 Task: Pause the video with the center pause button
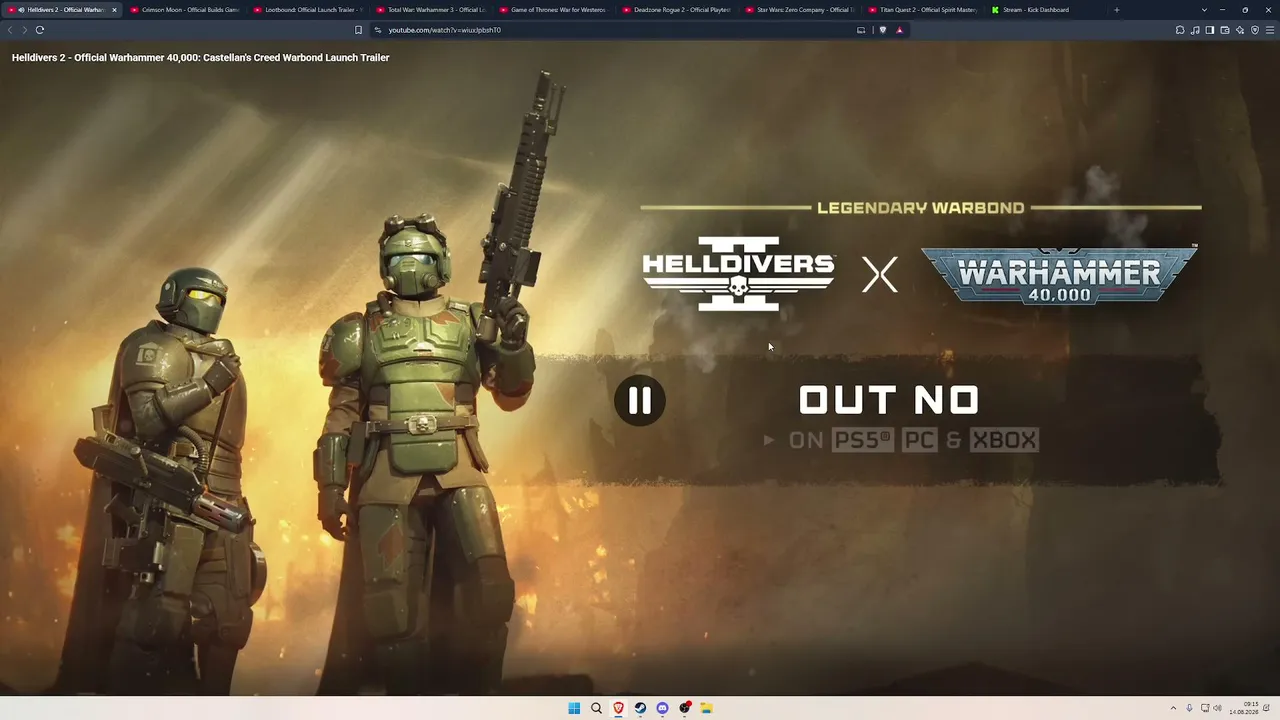click(640, 400)
